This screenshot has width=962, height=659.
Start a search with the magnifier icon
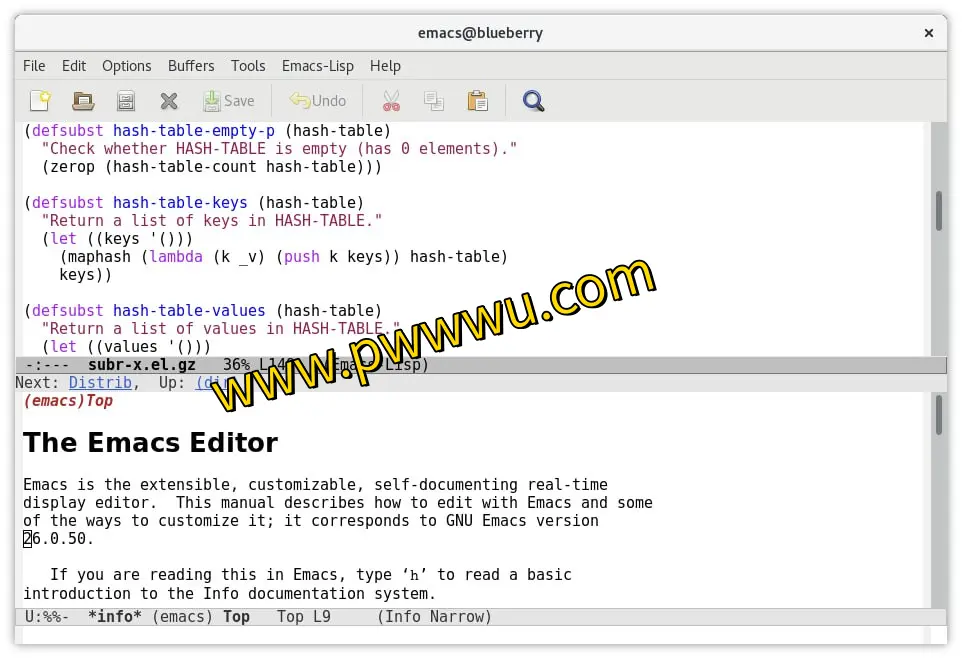[533, 100]
